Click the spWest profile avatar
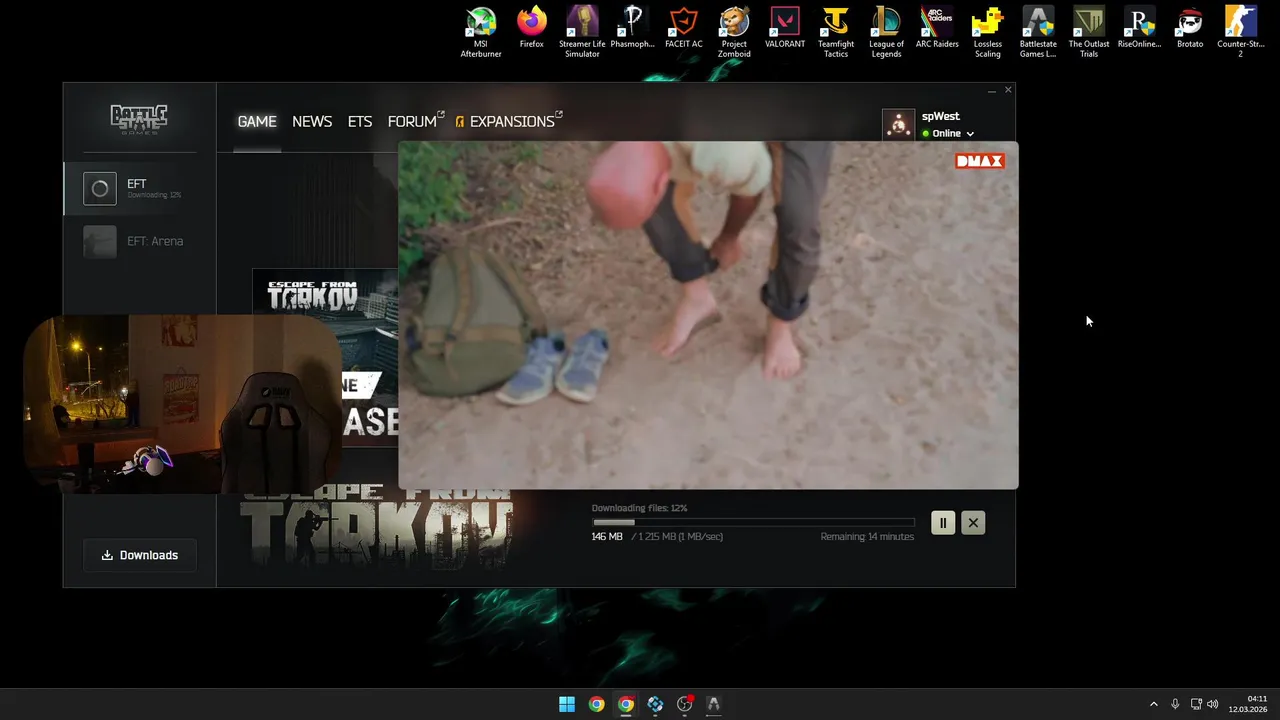1280x720 pixels. pyautogui.click(x=898, y=125)
